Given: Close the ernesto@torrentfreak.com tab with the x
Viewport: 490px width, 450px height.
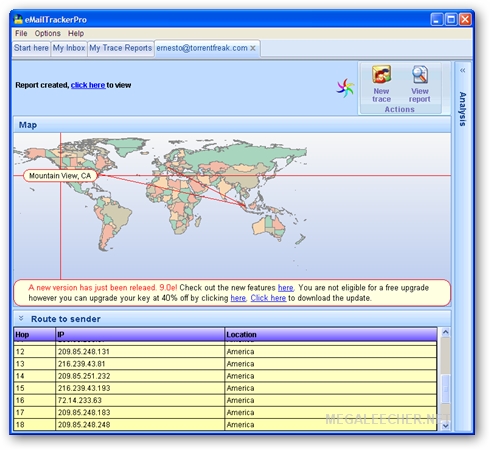Looking at the screenshot, I should click(253, 48).
